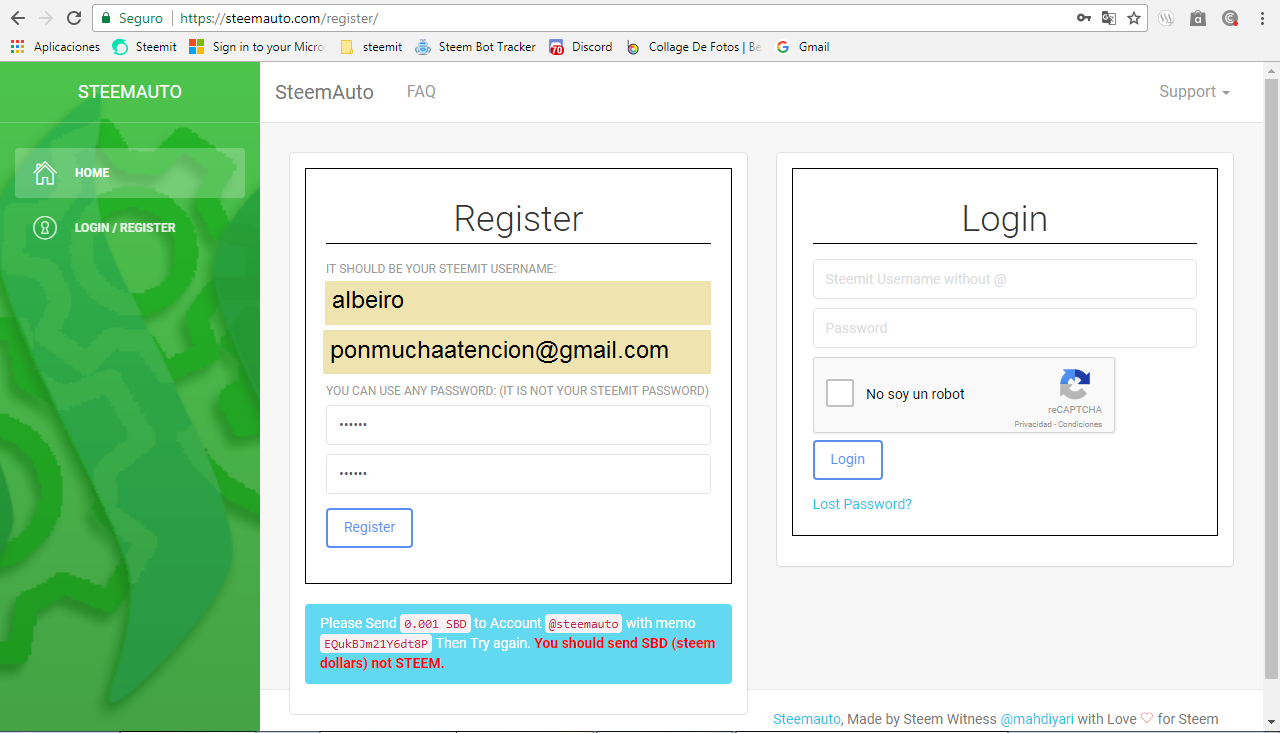Open the Steem Bot Tracker bookmark
This screenshot has width=1280, height=733.
click(475, 47)
